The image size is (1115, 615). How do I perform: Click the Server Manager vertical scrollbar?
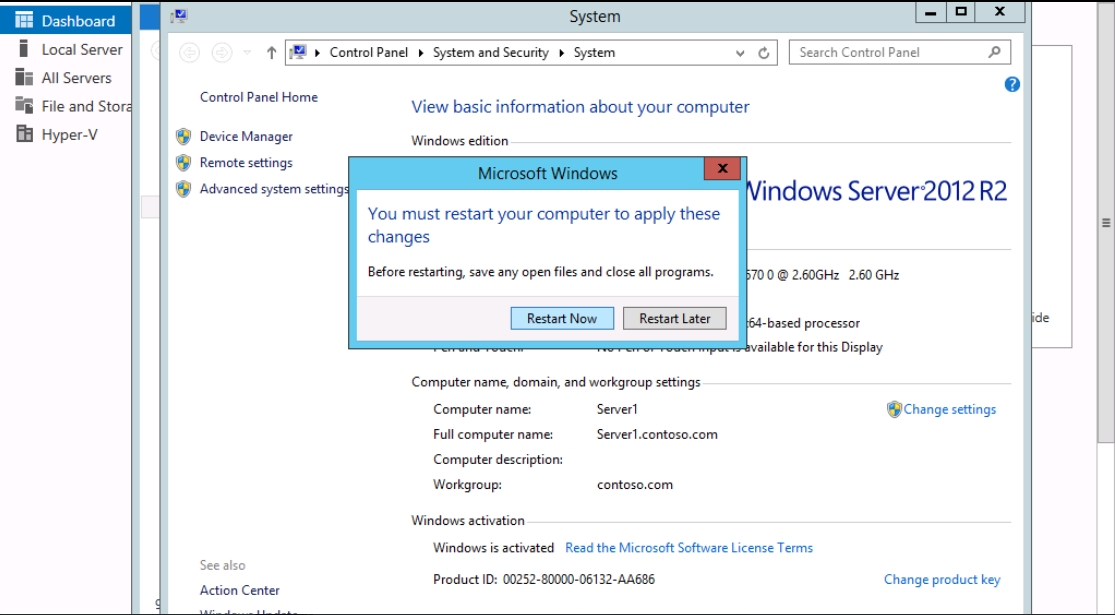click(1106, 223)
